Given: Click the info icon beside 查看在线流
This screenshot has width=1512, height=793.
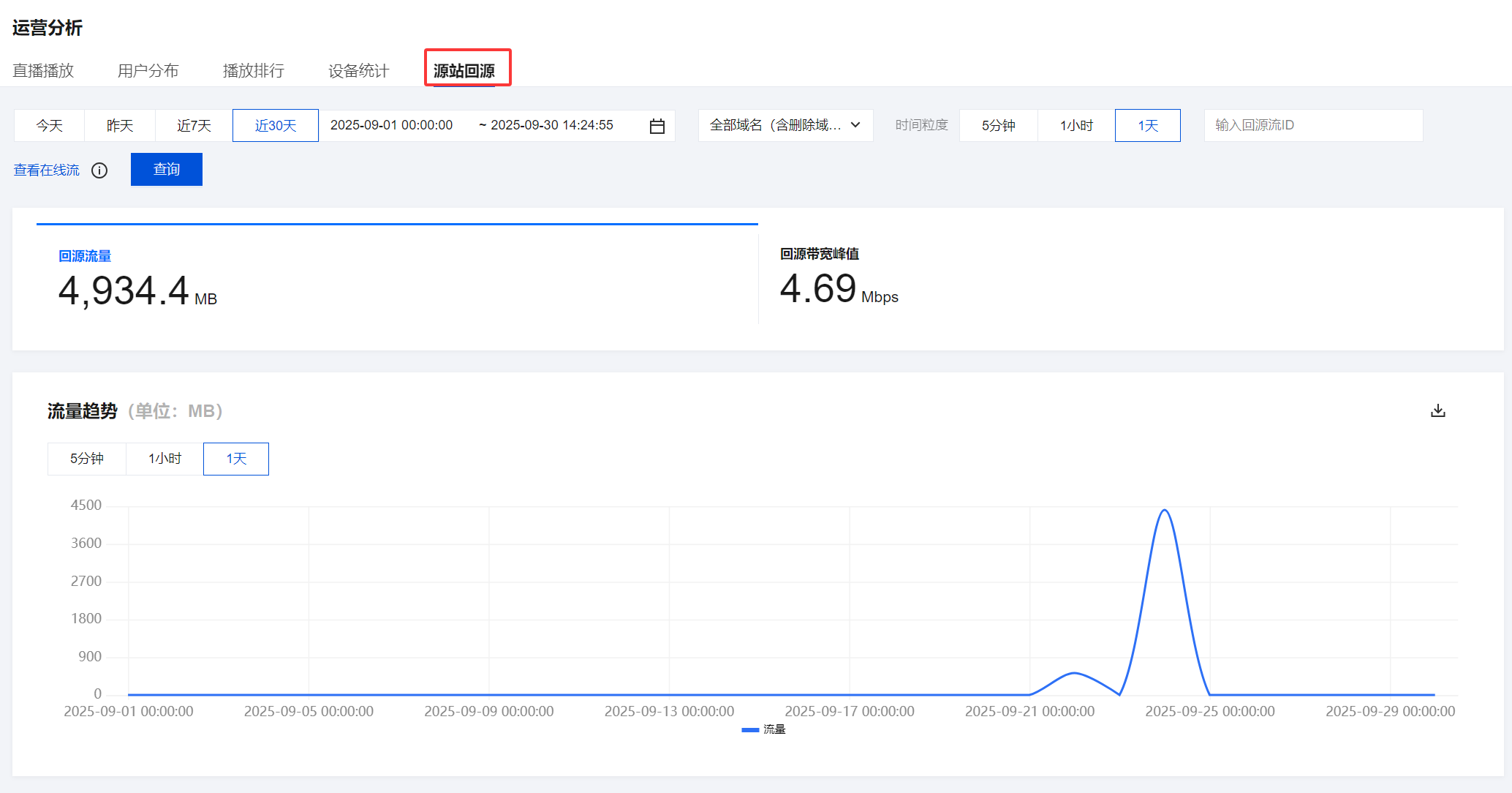Looking at the screenshot, I should tap(99, 170).
